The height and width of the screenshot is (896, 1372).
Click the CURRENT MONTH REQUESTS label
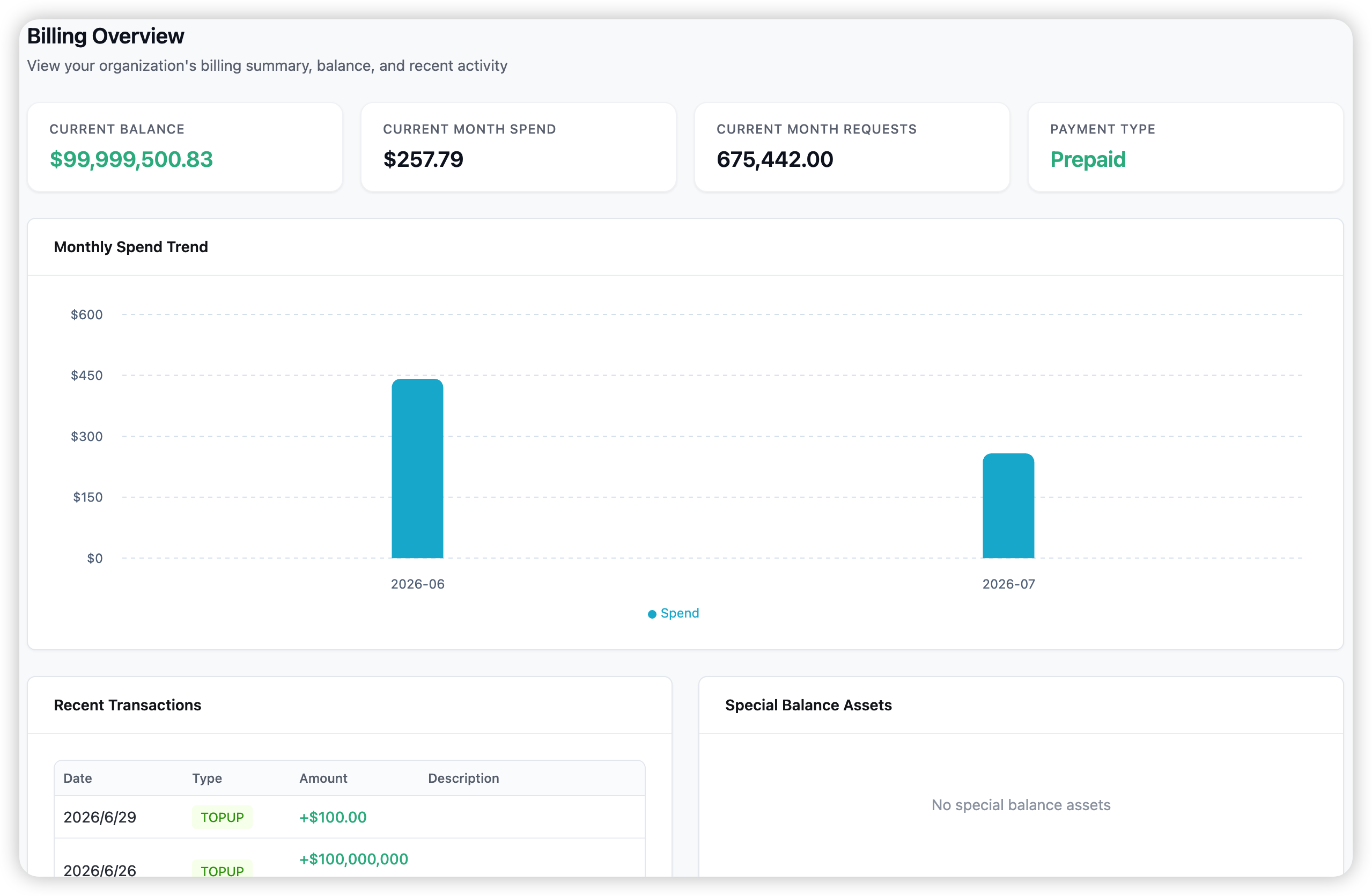coord(816,129)
